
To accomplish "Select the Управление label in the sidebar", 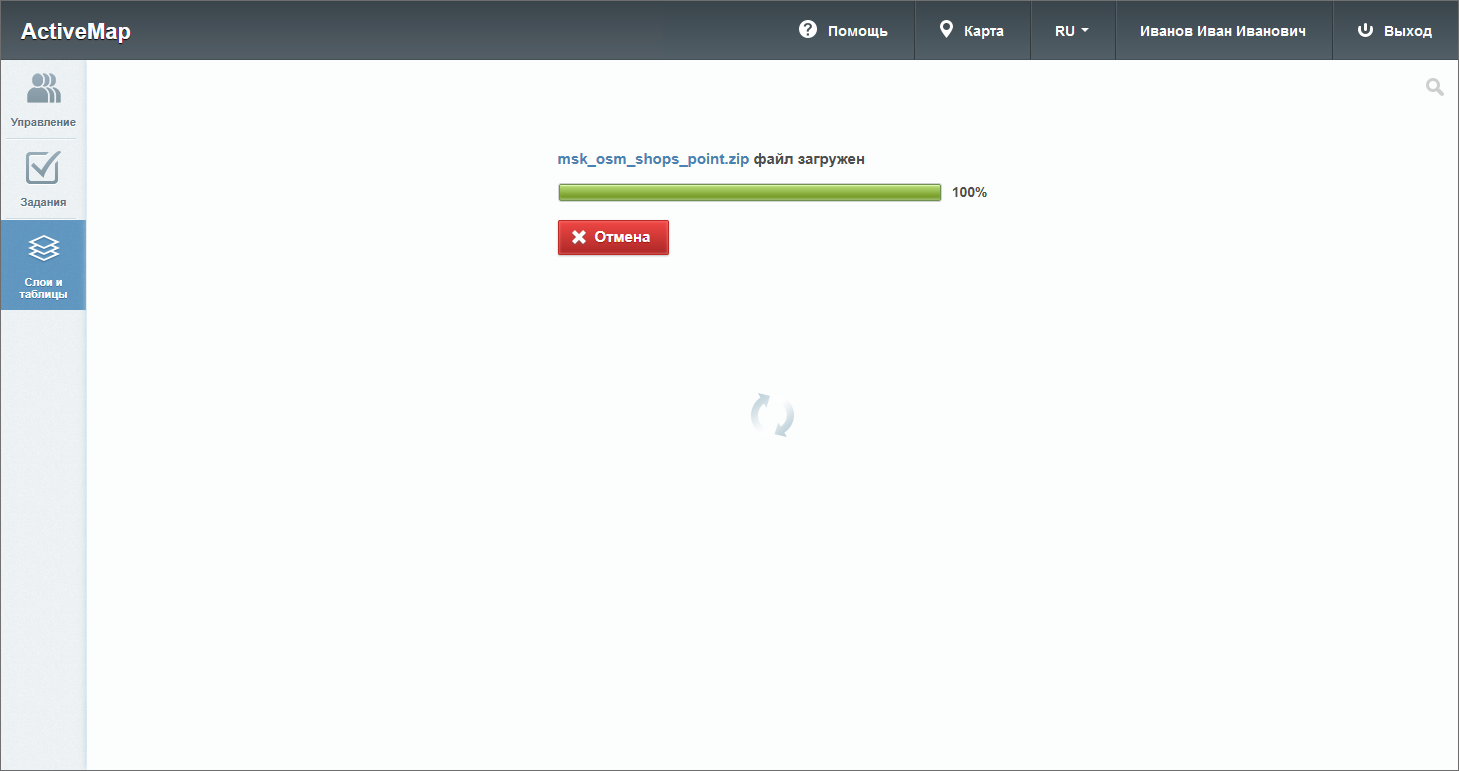I will coord(43,122).
